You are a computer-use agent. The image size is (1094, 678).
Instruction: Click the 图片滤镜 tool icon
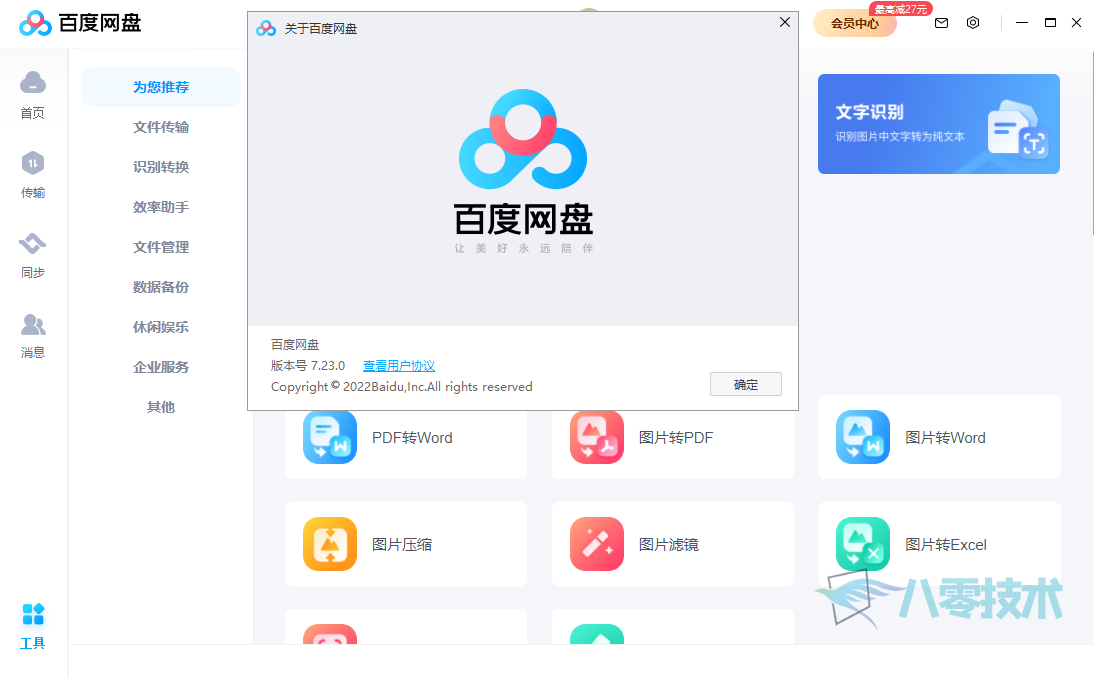tap(597, 544)
